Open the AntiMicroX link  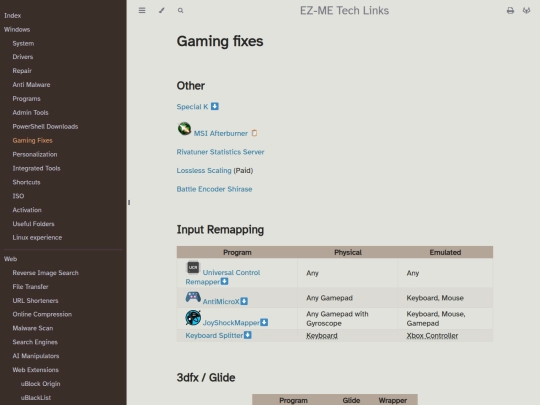click(x=221, y=301)
